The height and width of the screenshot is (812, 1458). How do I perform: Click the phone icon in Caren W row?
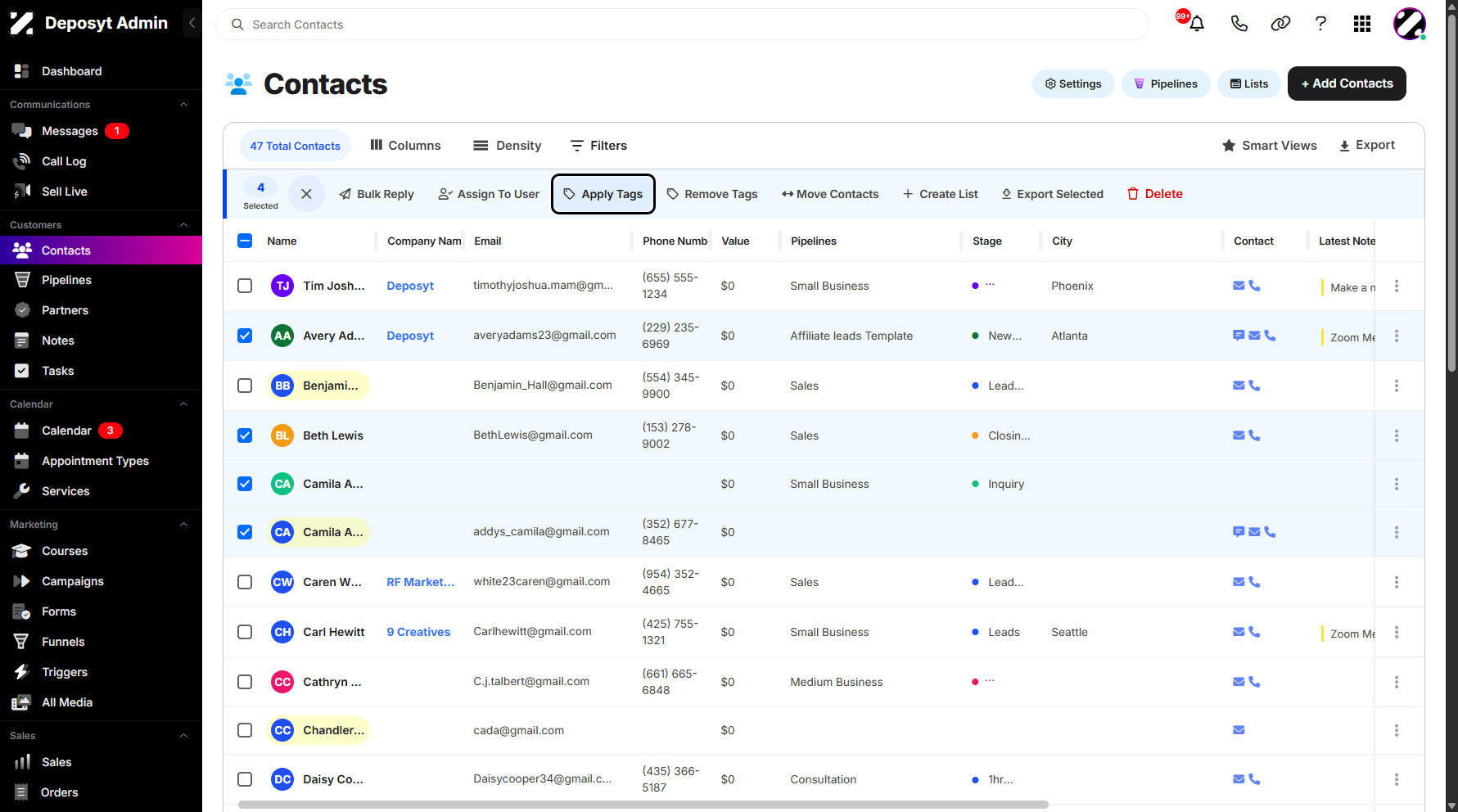pos(1254,582)
